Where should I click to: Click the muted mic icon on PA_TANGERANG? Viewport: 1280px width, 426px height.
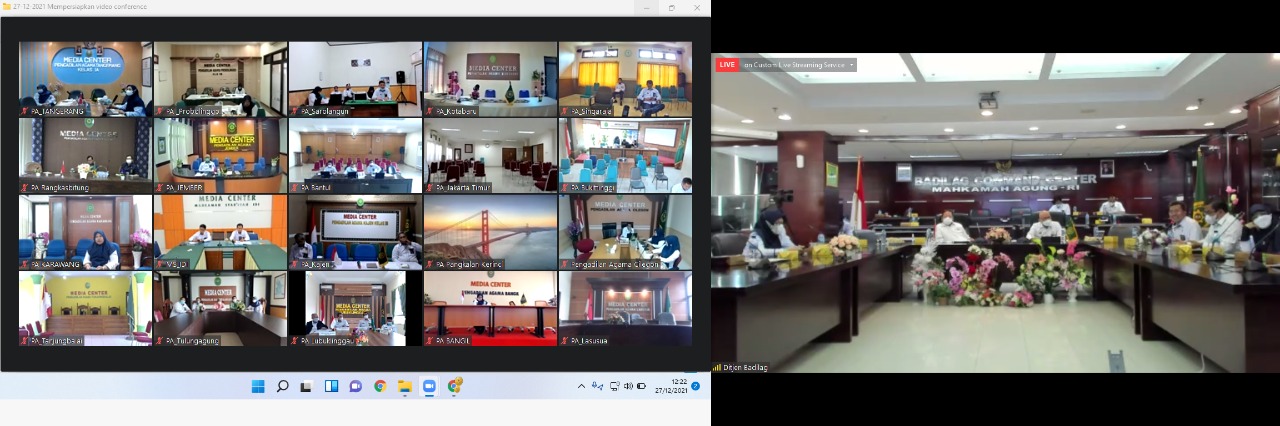[24, 112]
